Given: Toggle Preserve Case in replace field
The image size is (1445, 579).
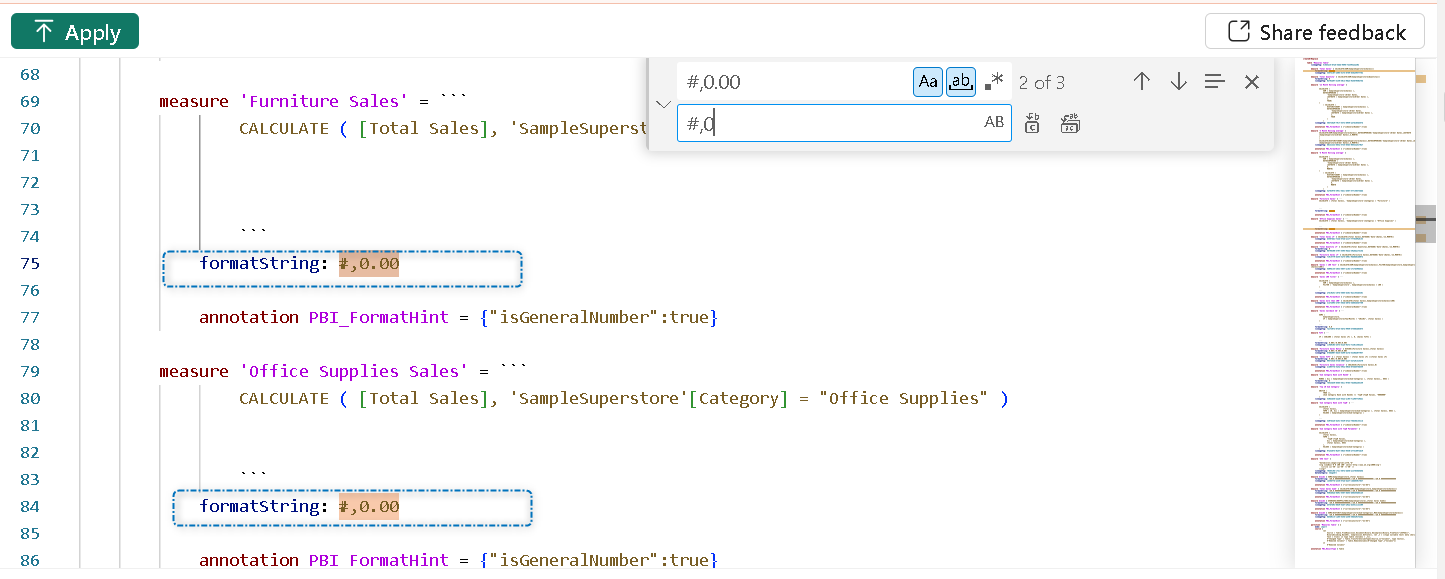Looking at the screenshot, I should point(993,123).
